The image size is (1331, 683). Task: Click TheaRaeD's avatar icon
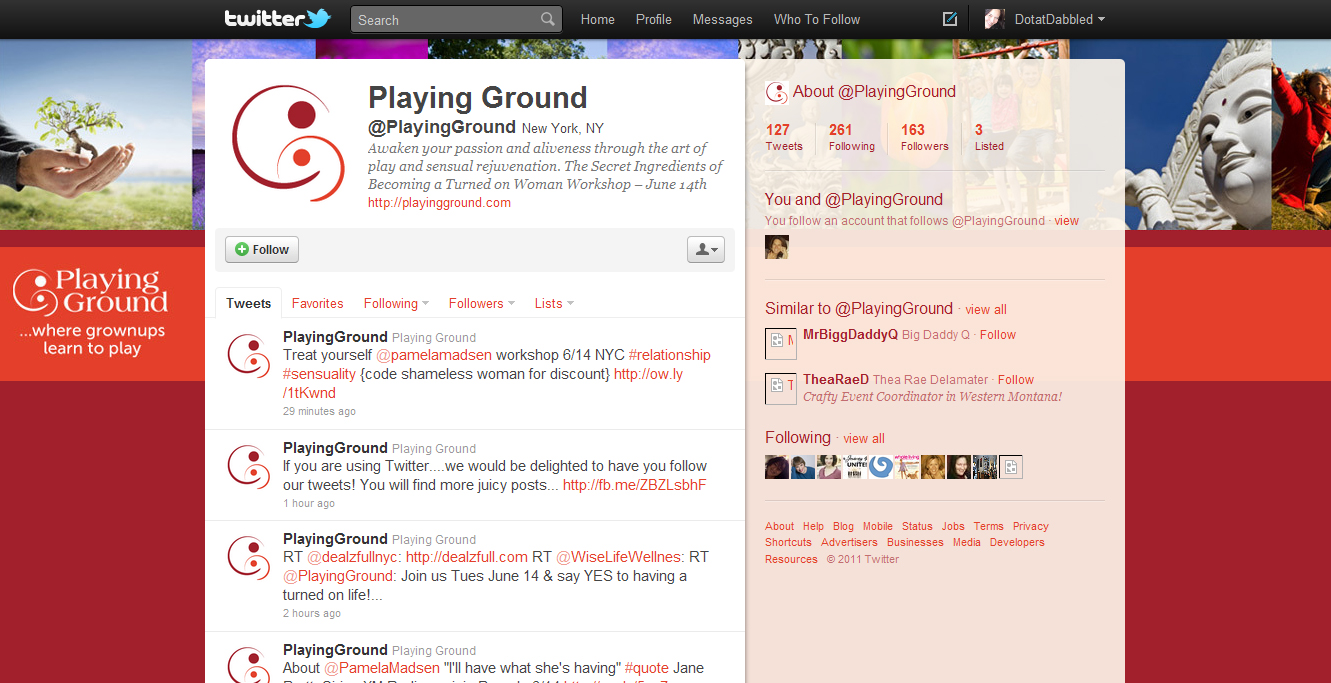[780, 388]
